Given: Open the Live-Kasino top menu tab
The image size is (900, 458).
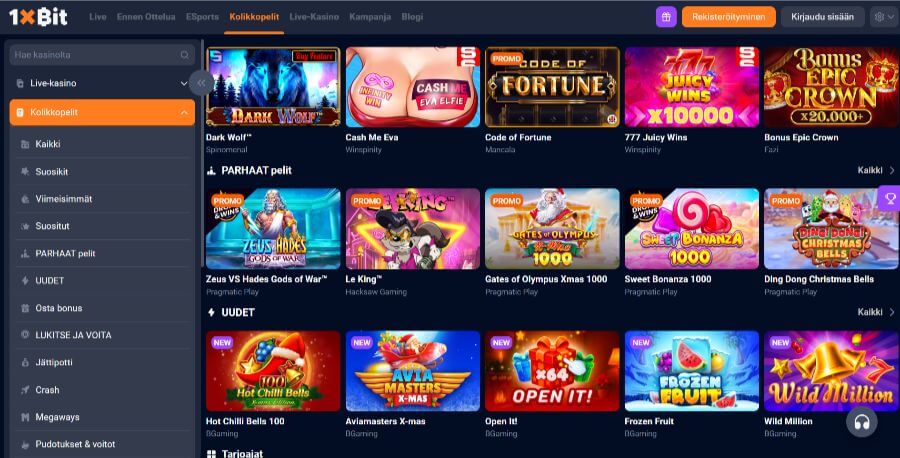Looking at the screenshot, I should coord(314,17).
